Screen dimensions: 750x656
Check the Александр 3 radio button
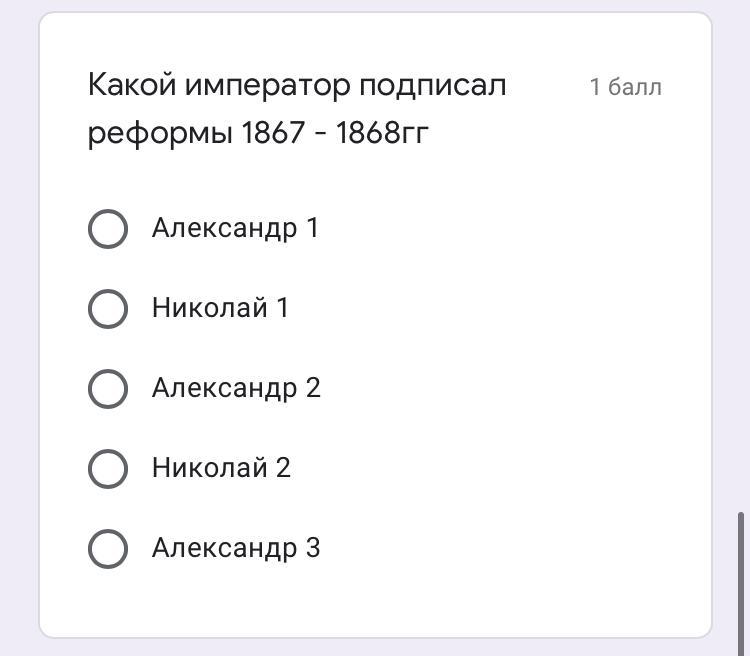108,548
